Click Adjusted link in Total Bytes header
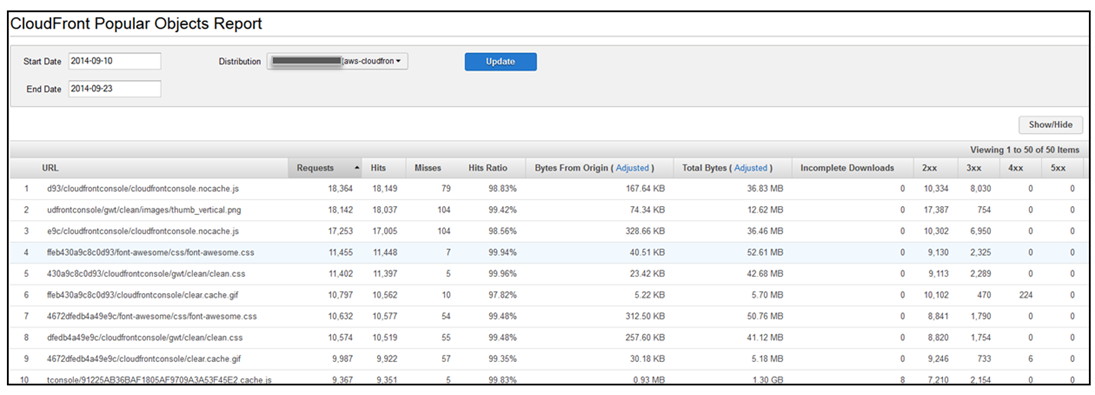Image resolution: width=1095 pixels, height=395 pixels. click(x=751, y=168)
